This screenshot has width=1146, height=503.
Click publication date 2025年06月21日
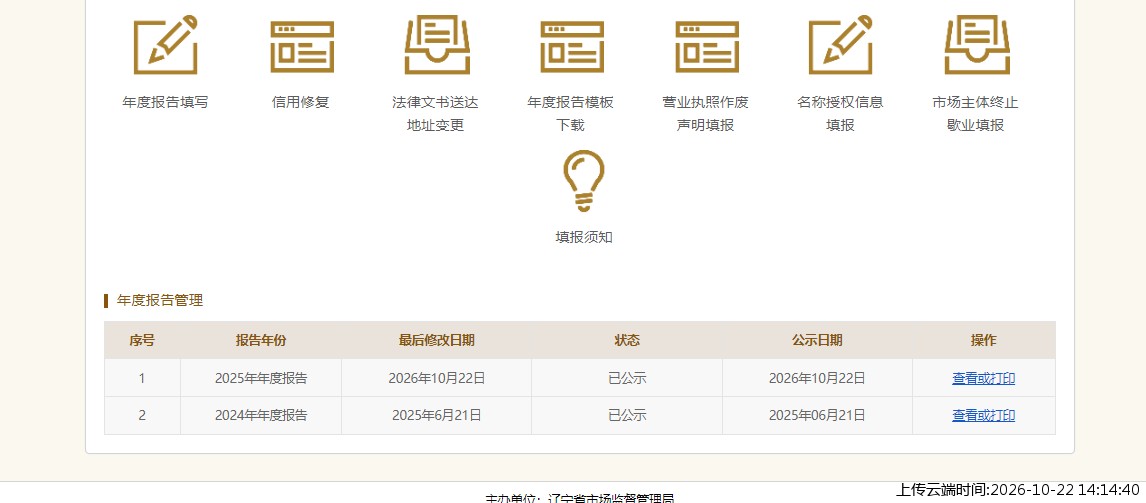(x=817, y=415)
